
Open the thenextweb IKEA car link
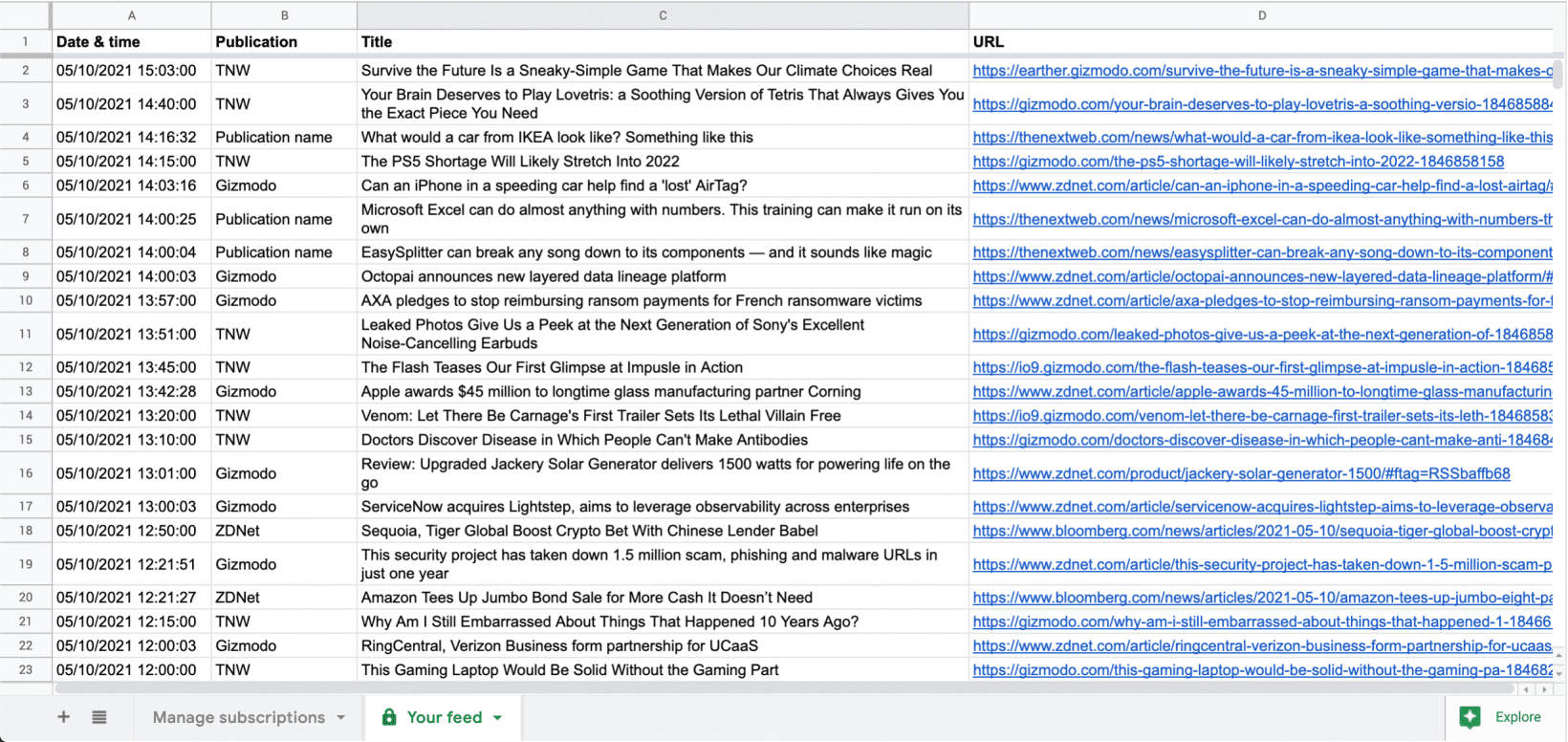tap(1263, 138)
